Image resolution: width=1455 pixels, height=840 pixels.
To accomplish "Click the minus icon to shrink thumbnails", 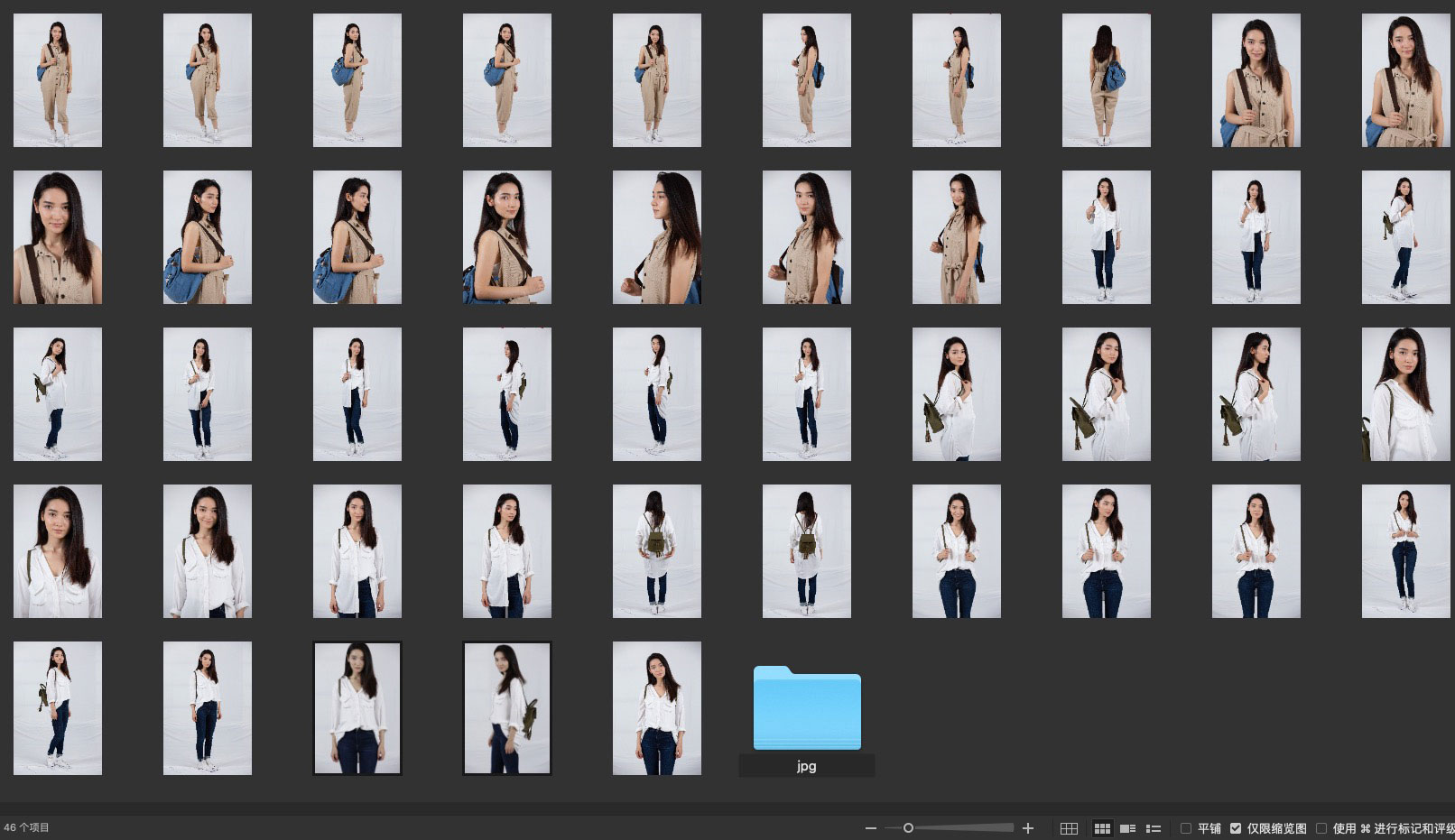I will 870,828.
